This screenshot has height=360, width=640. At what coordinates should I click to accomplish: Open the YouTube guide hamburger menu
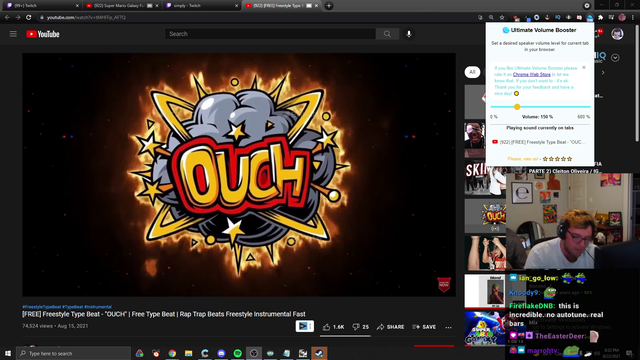pos(13,34)
